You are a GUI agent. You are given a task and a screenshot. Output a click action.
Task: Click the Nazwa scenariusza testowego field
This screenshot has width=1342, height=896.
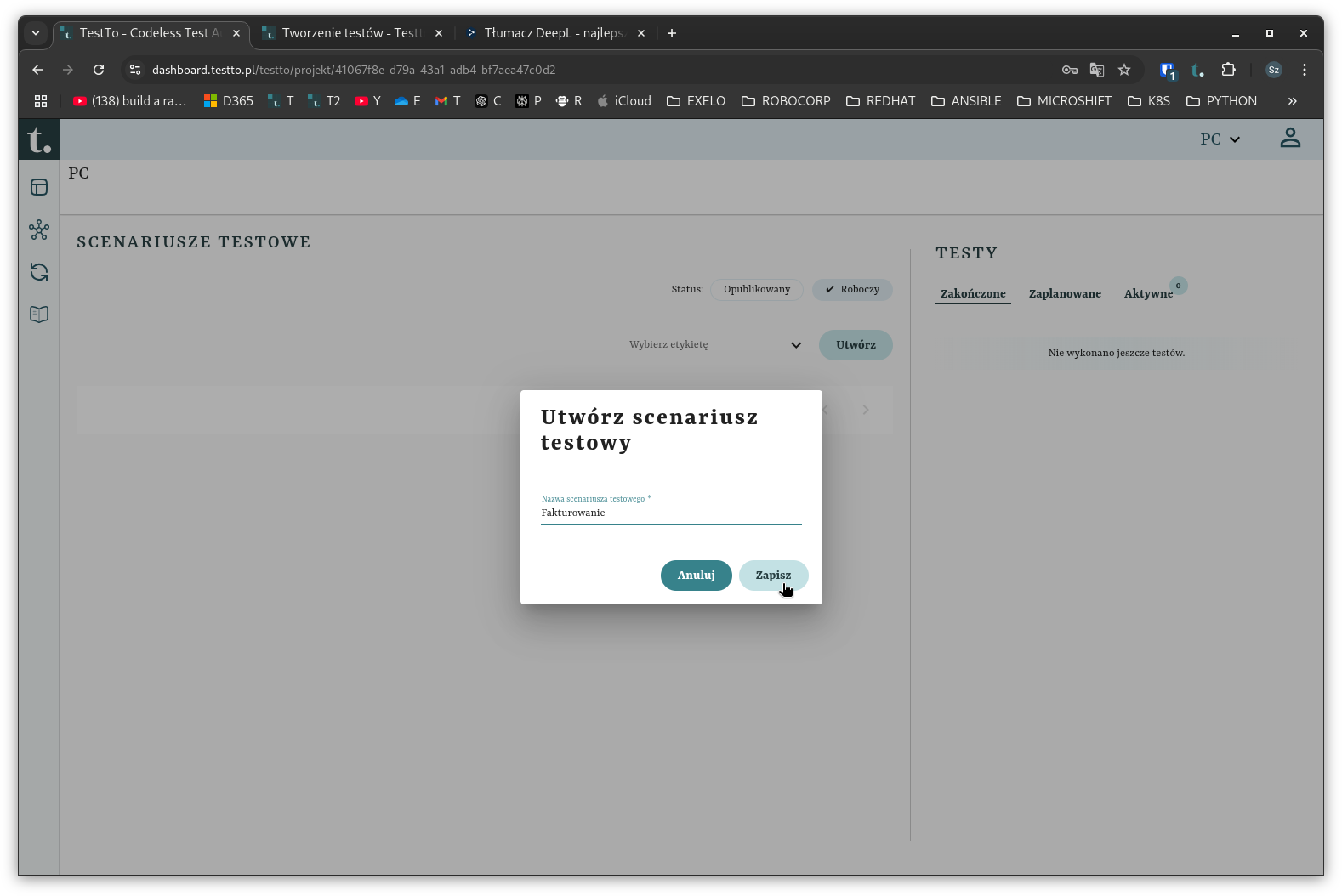[x=670, y=513]
